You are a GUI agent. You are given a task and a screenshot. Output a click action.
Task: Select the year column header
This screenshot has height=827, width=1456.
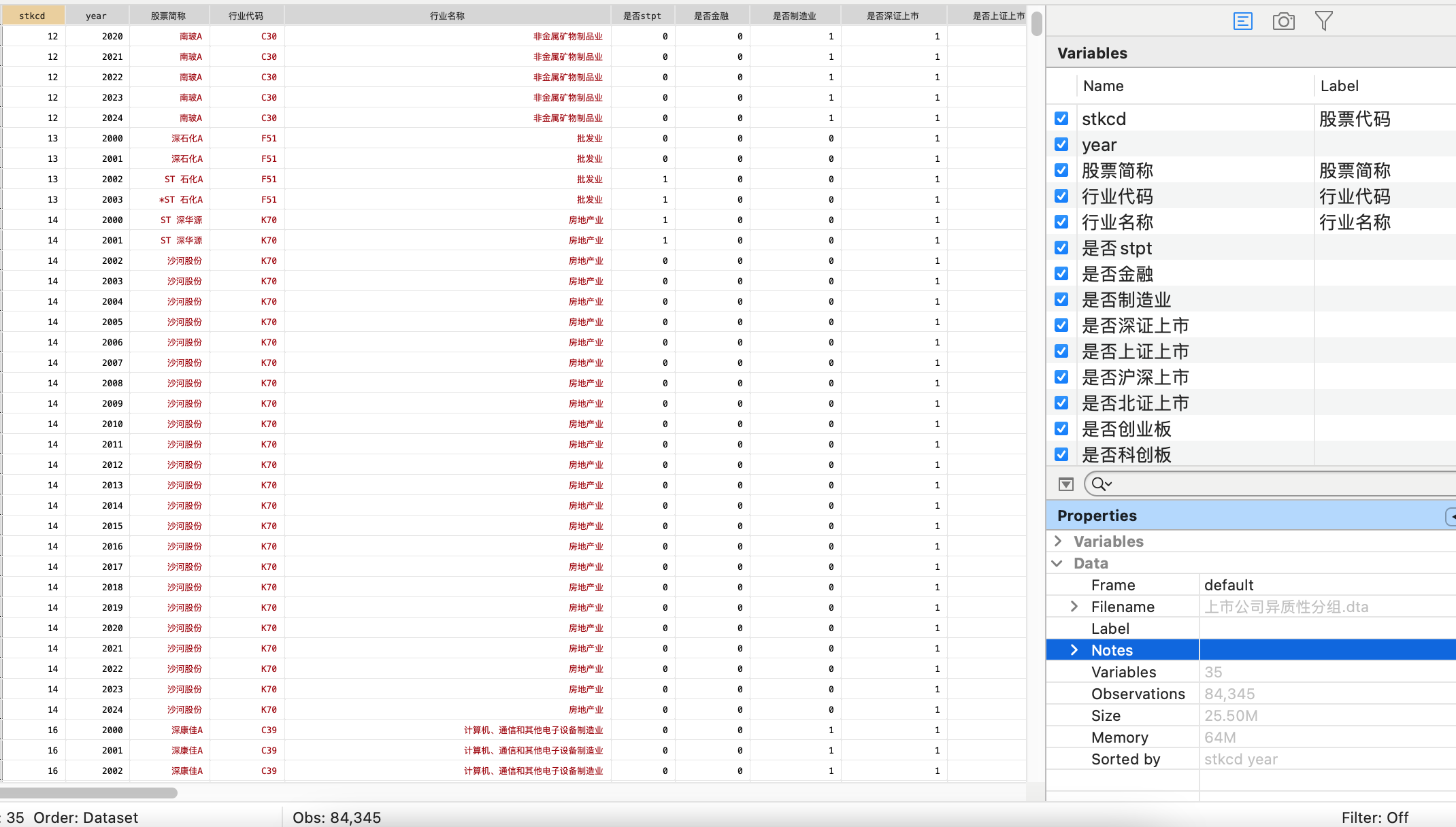click(x=96, y=16)
